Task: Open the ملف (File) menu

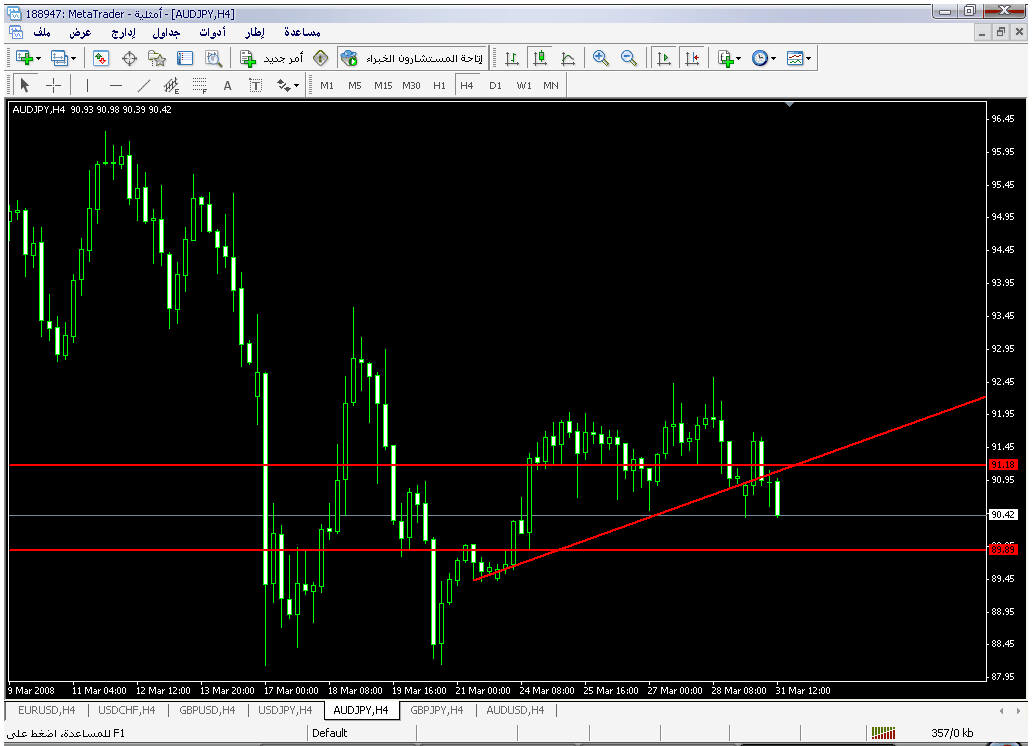Action: coord(42,33)
